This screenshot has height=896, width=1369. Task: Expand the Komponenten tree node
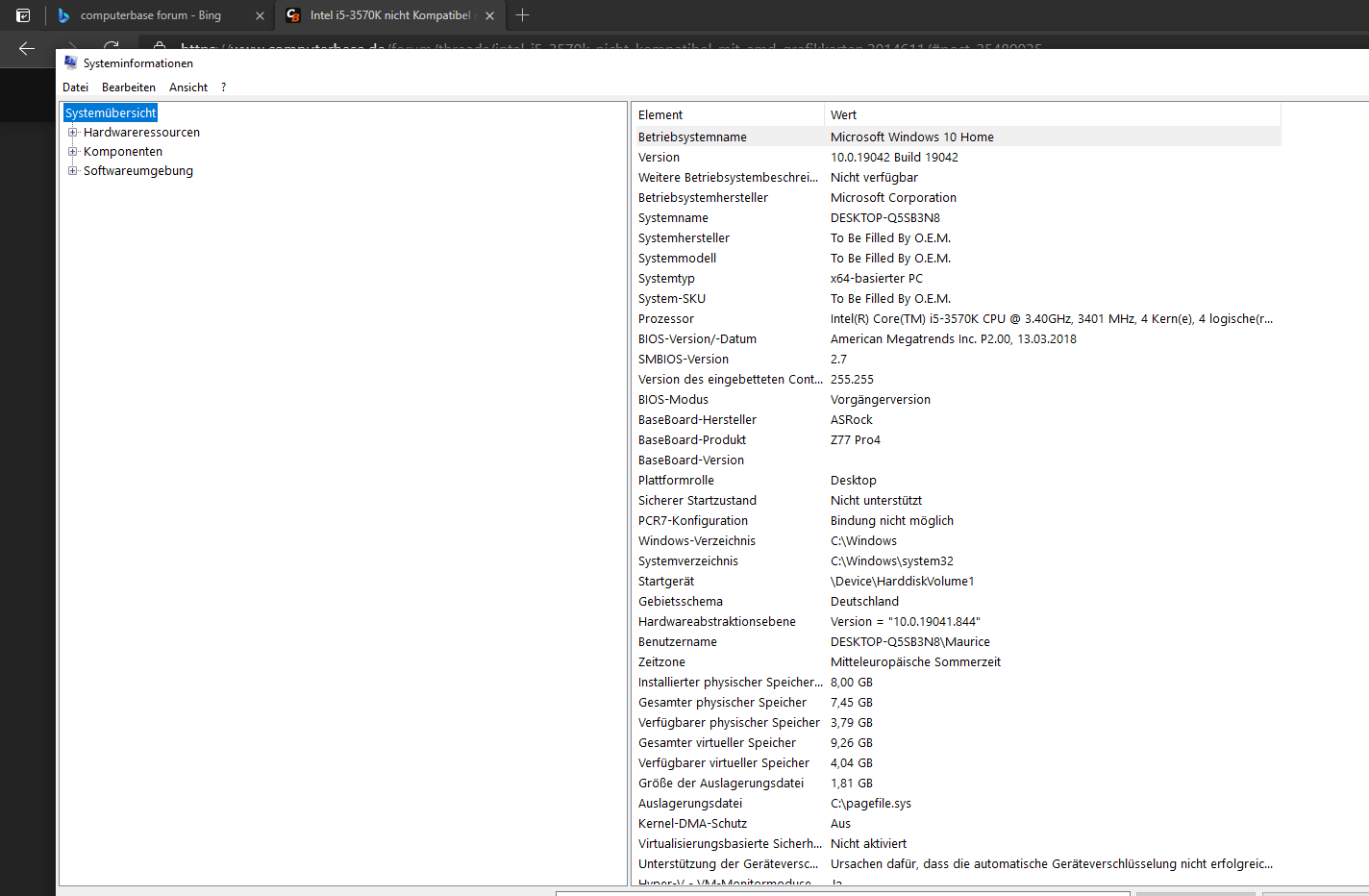tap(72, 152)
